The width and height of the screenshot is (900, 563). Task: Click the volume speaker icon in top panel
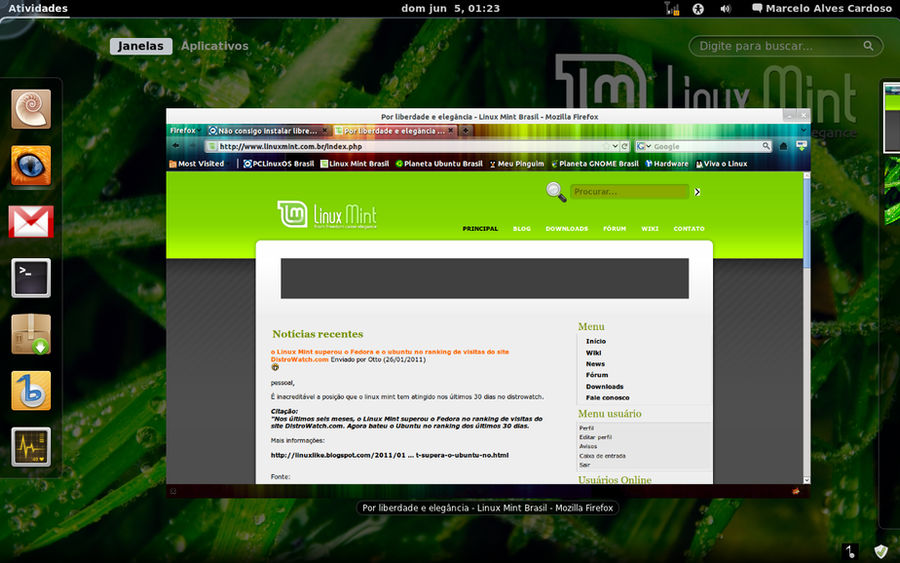pyautogui.click(x=726, y=9)
